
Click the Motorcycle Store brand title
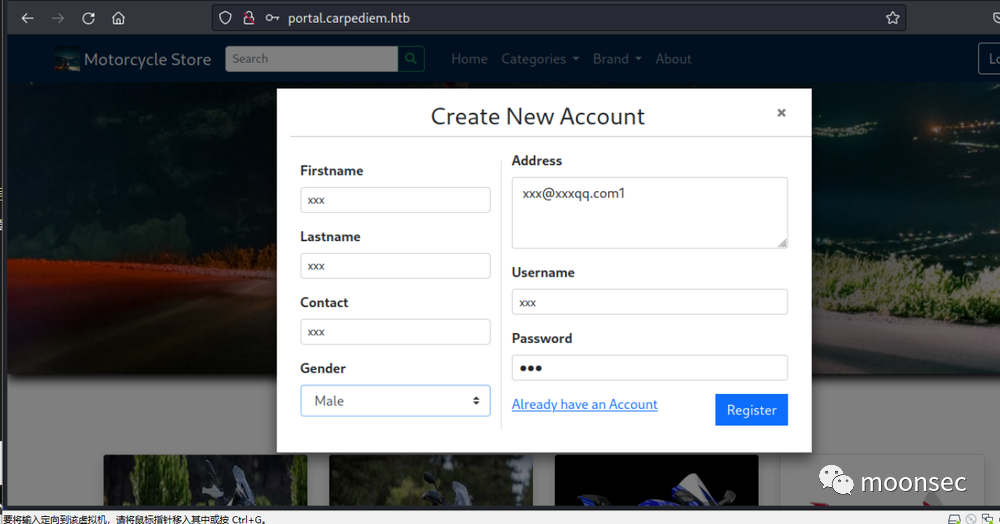(x=147, y=59)
